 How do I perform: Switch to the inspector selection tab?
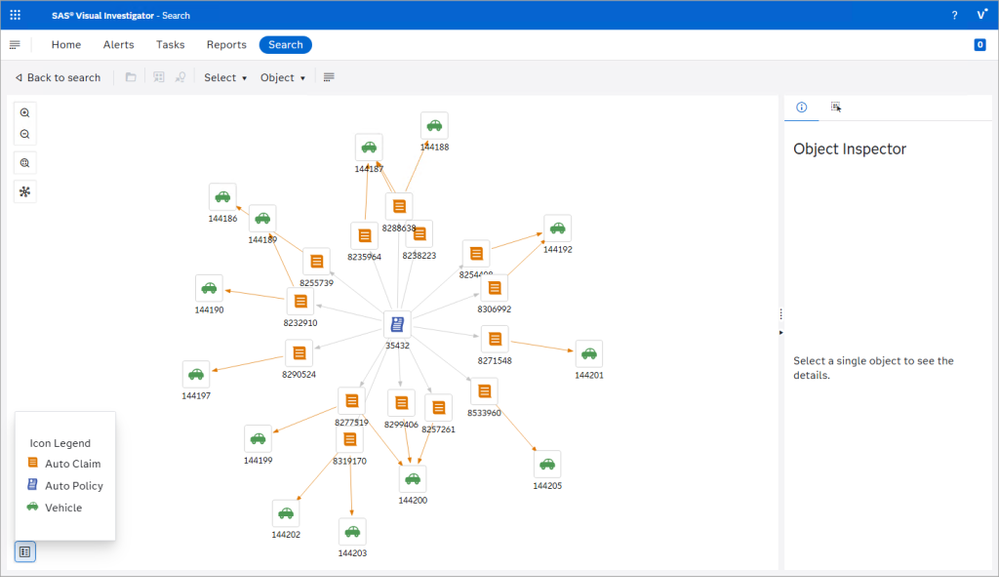(835, 107)
